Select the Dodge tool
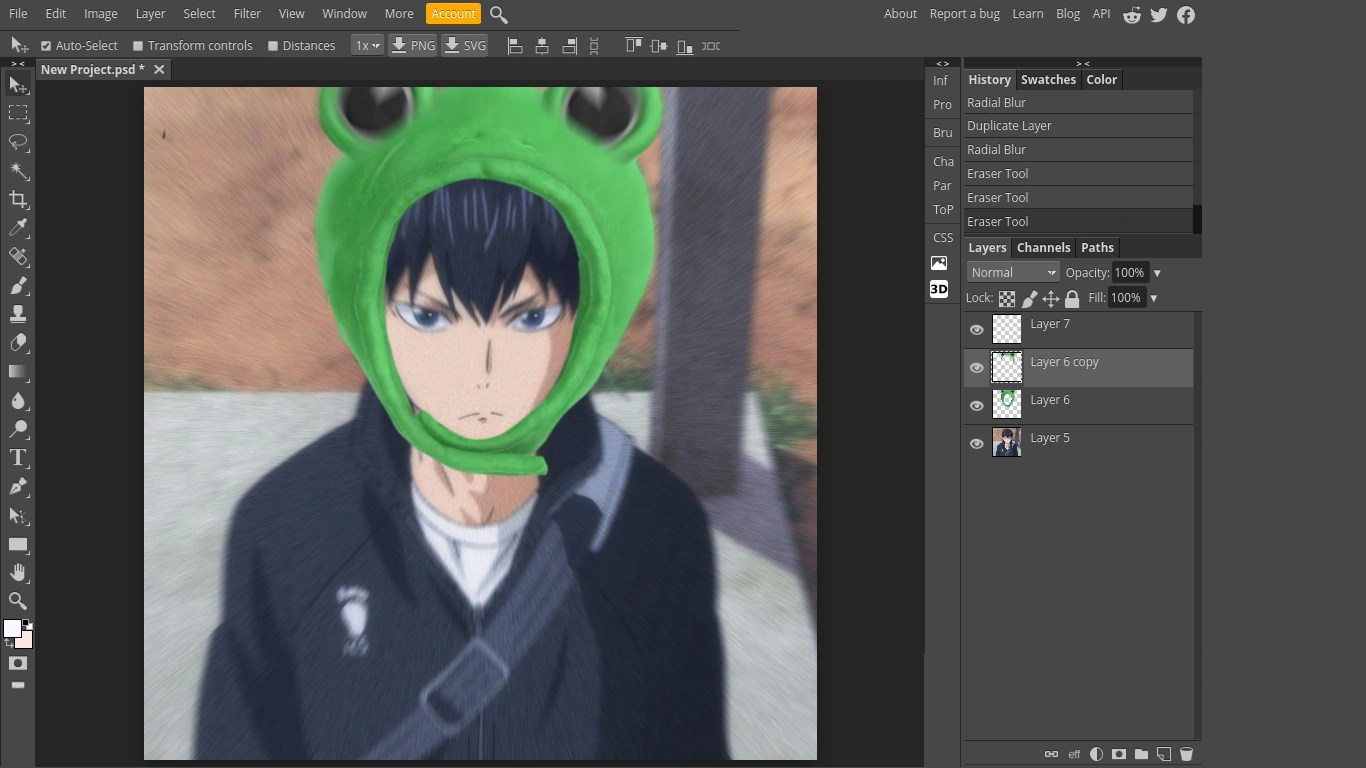 pos(18,429)
